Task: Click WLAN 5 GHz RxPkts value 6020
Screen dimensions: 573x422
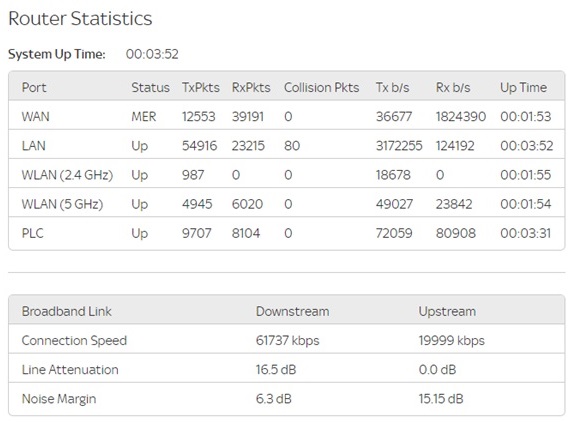Action: click(247, 204)
